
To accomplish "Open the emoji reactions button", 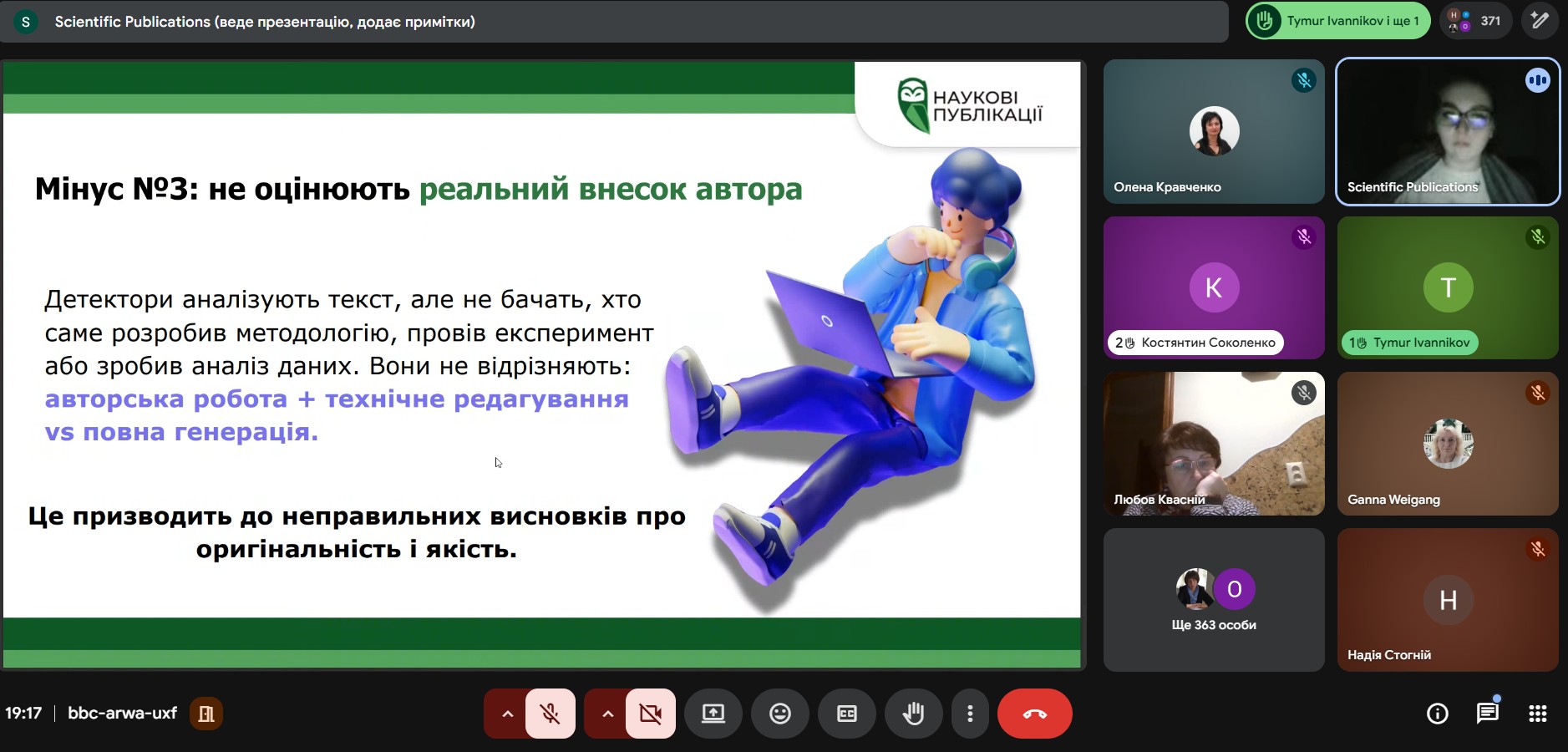I will [779, 714].
